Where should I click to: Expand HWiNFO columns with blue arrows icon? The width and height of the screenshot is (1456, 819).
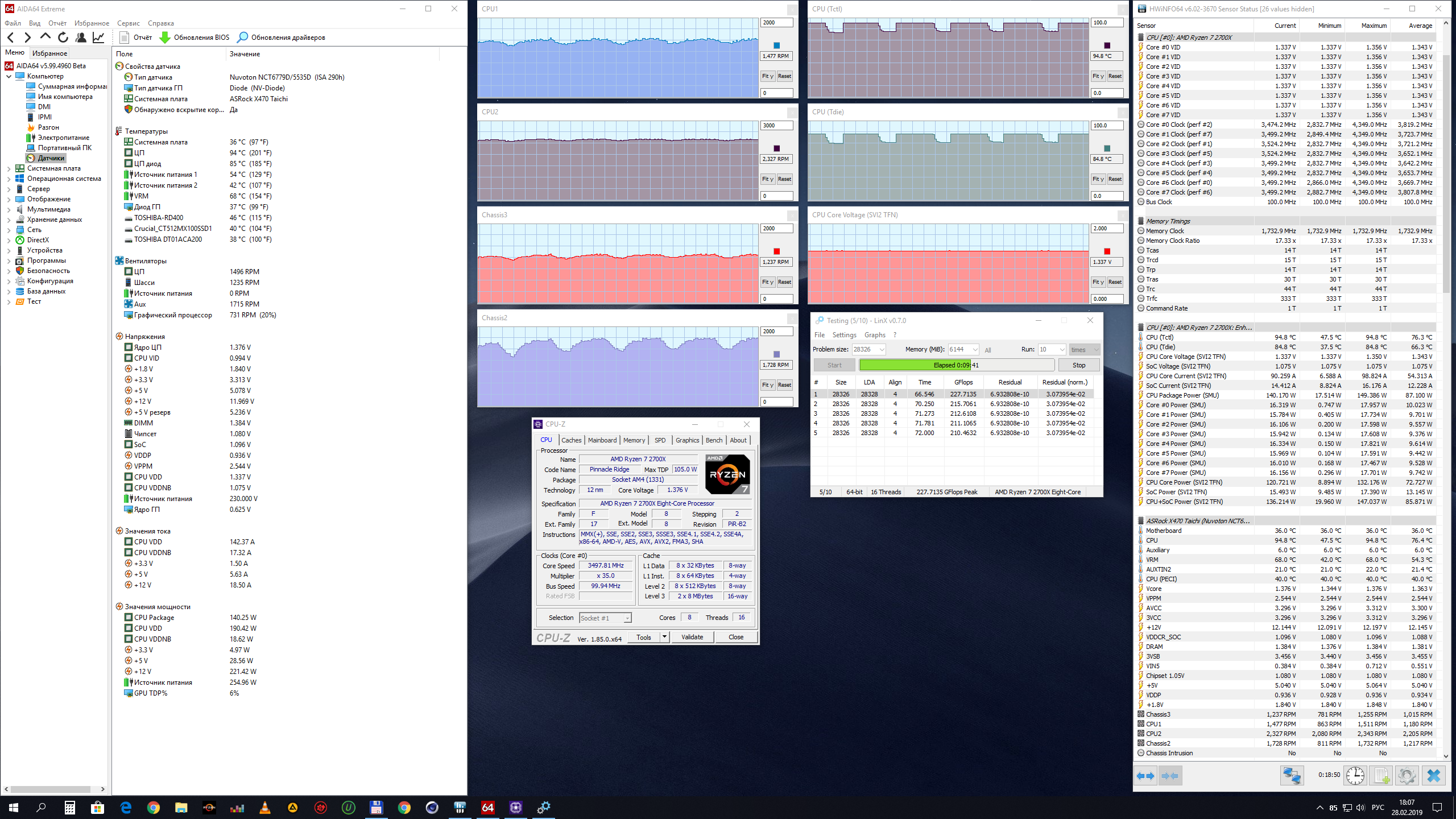click(1145, 776)
